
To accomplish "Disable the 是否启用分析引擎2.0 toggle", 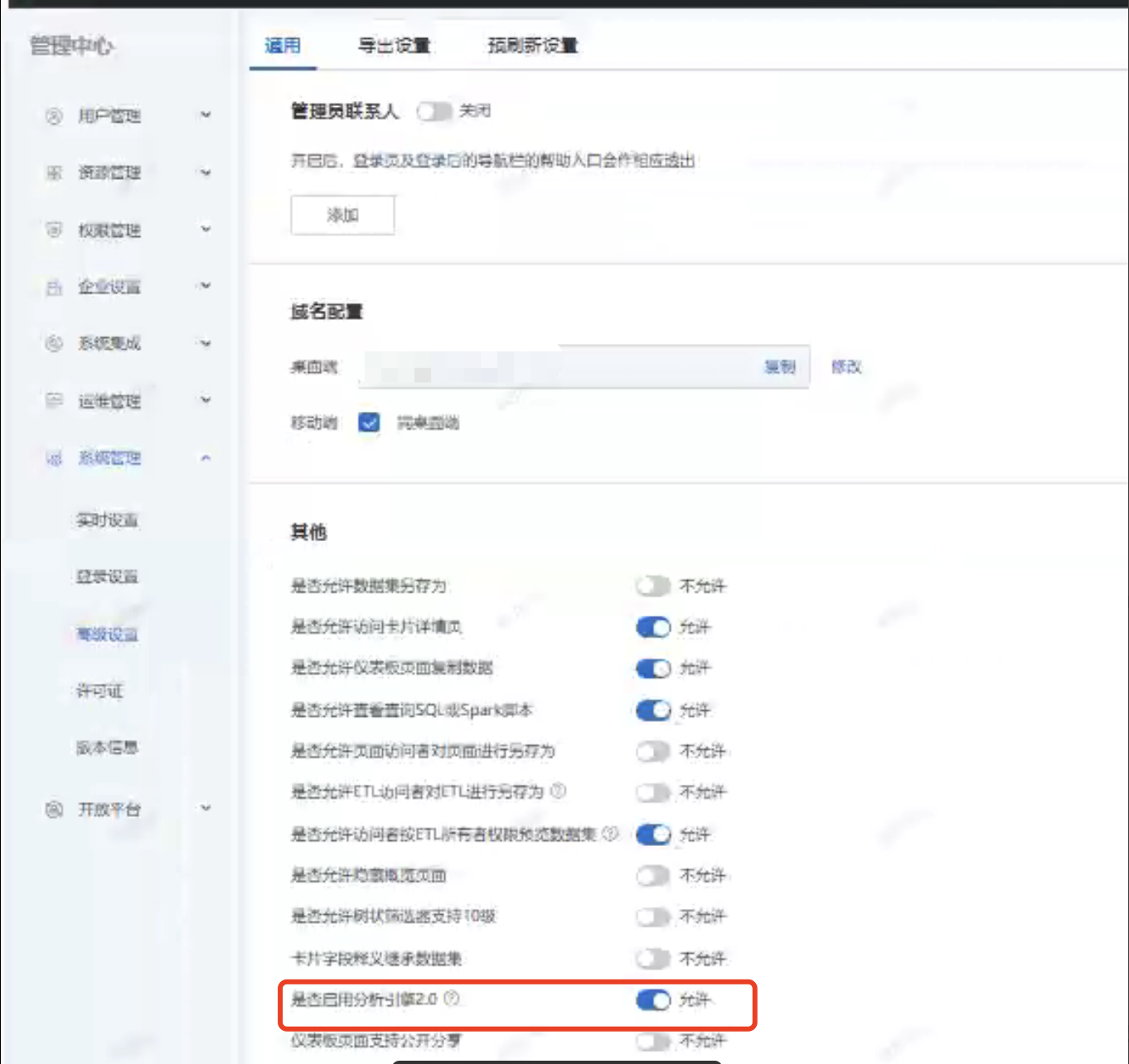I will (x=654, y=1001).
